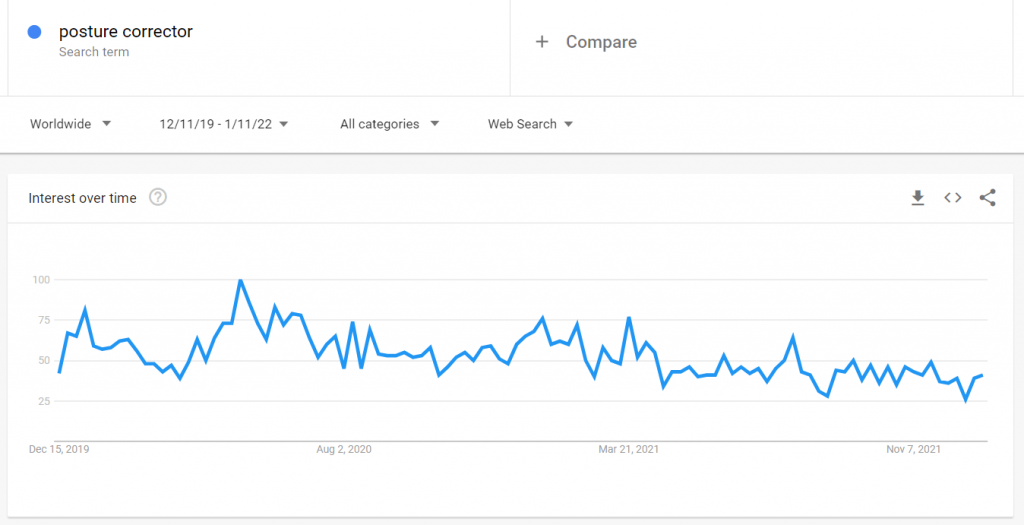1024x525 pixels.
Task: Open the All categories dropdown
Action: click(x=390, y=124)
